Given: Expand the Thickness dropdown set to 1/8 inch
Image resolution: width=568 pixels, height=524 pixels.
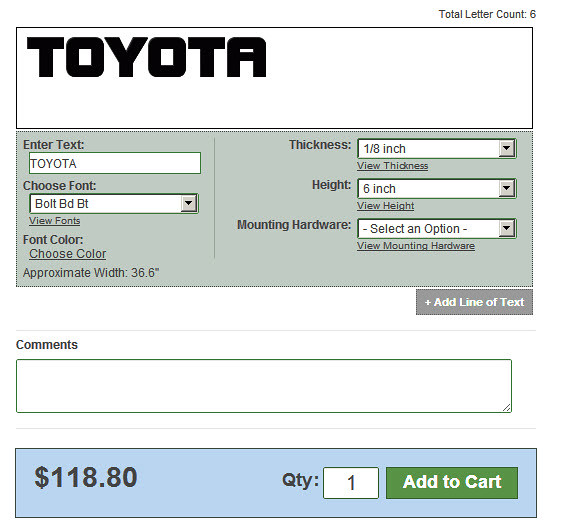Looking at the screenshot, I should (437, 148).
